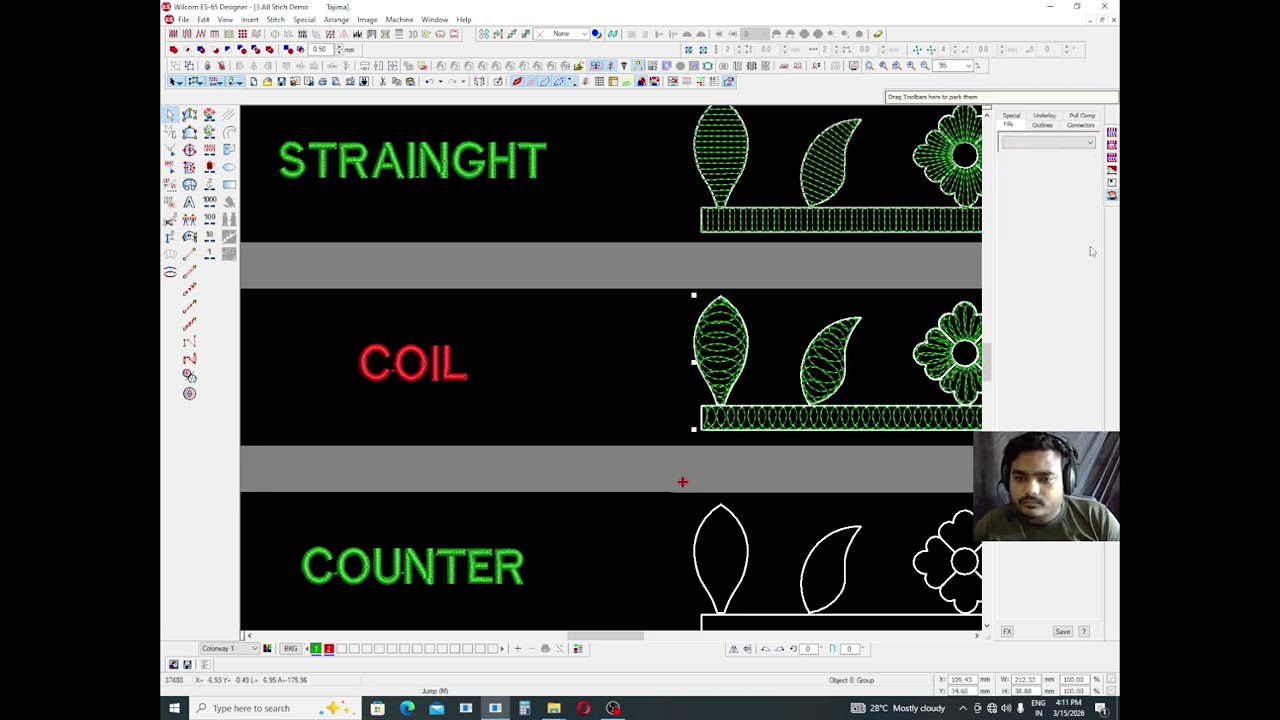Open an existing design file
This screenshot has height=720, width=1280.
[x=267, y=82]
